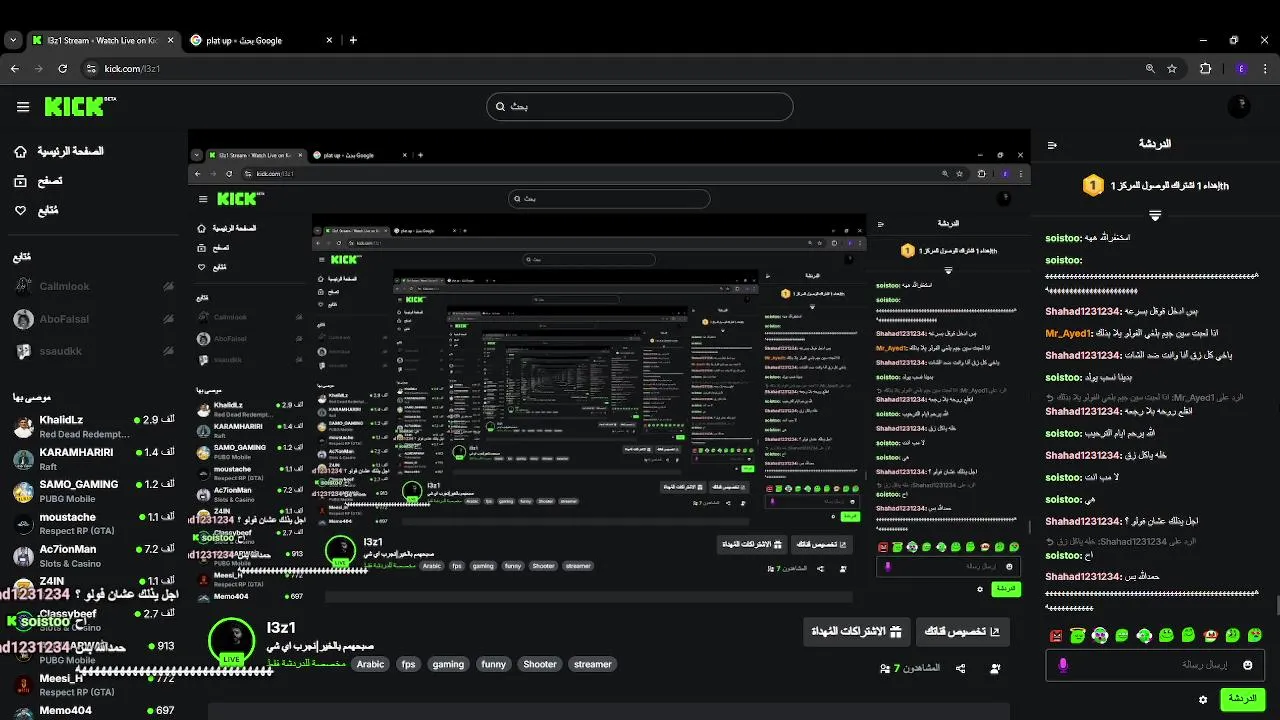Open the hamburger sidebar menu
This screenshot has height=720, width=1280.
coord(23,107)
